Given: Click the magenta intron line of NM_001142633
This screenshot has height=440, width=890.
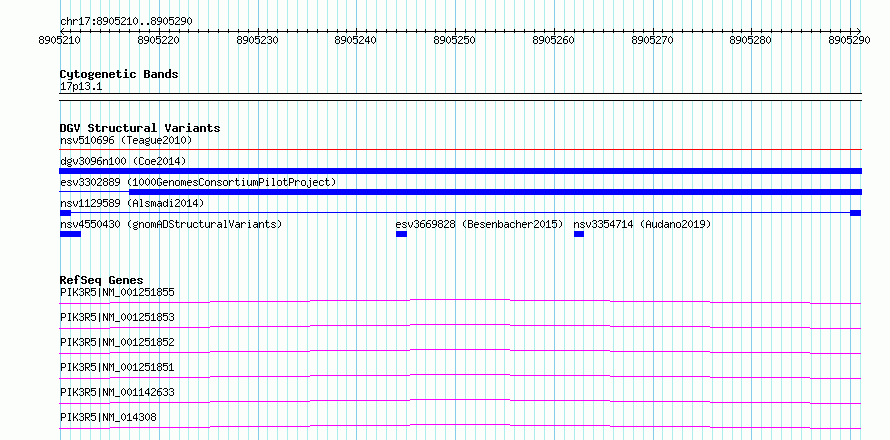Looking at the screenshot, I should 461,399.
